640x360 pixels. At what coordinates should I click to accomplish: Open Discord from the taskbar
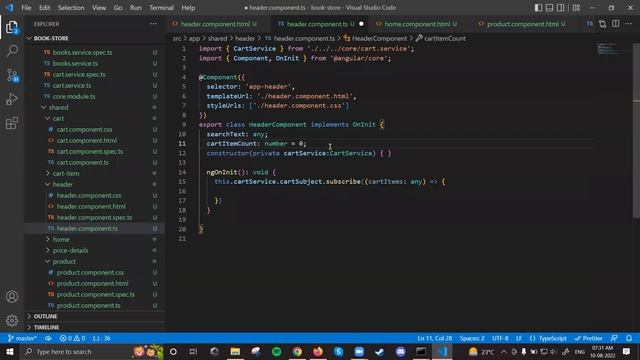tap(400, 352)
